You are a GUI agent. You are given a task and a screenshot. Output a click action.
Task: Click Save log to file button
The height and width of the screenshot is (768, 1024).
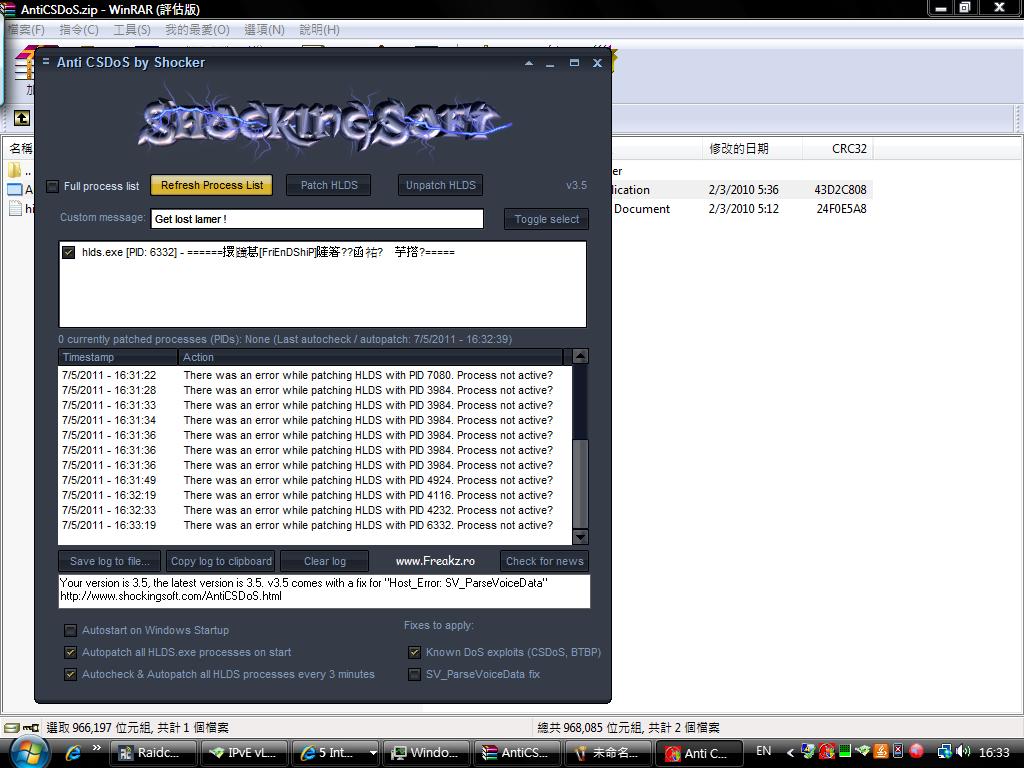tap(110, 561)
